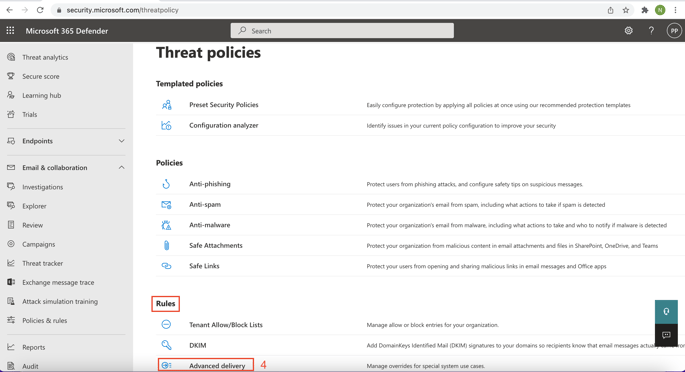Expand the Endpoints section chevron
Image resolution: width=685 pixels, height=372 pixels.
[x=121, y=141]
